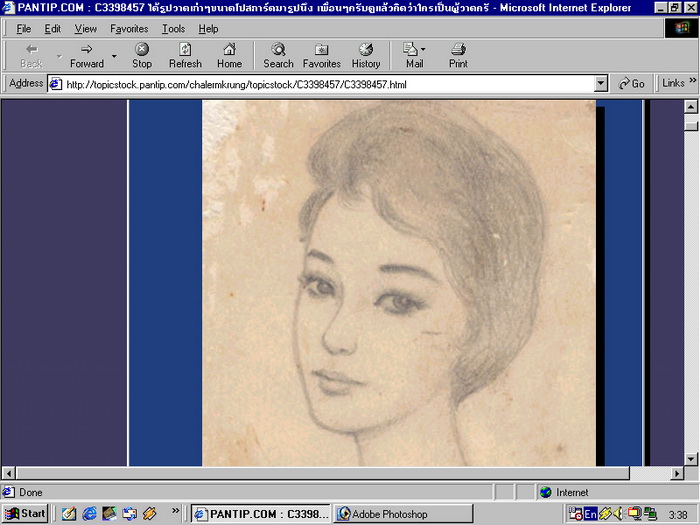Image resolution: width=700 pixels, height=525 pixels.
Task: Click the PANTIP.COM taskbar button
Action: click(x=262, y=514)
